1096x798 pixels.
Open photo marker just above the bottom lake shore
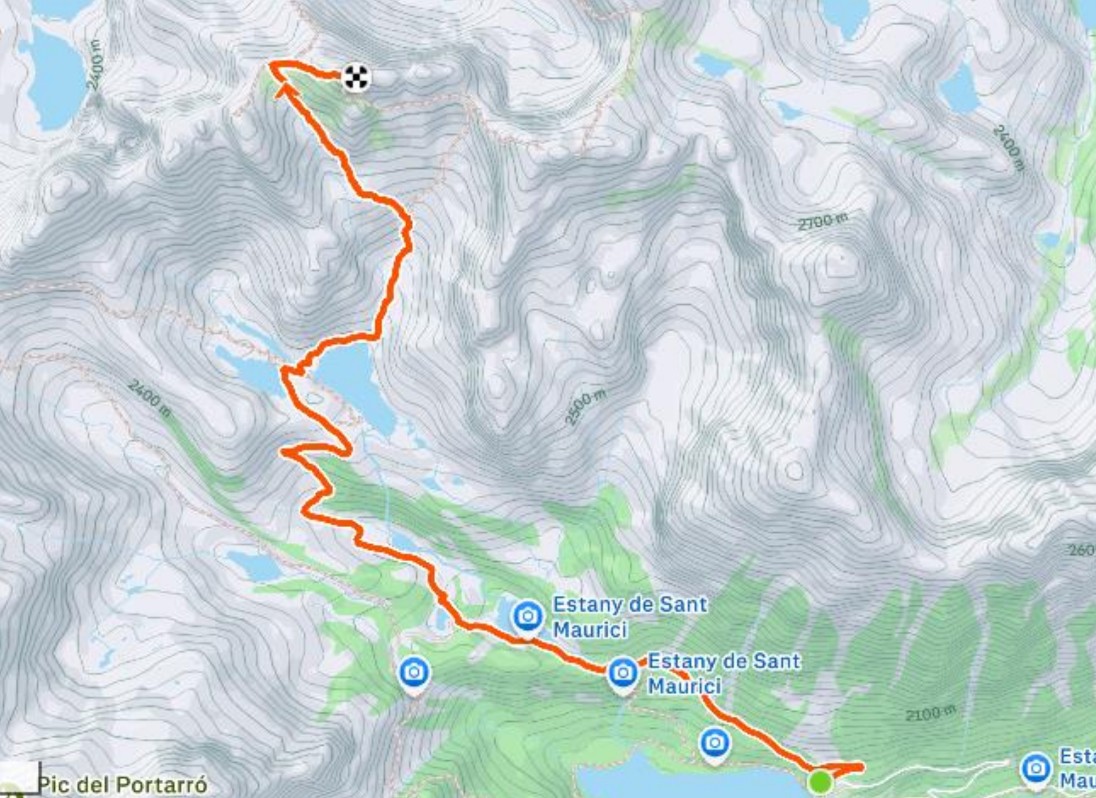[714, 743]
